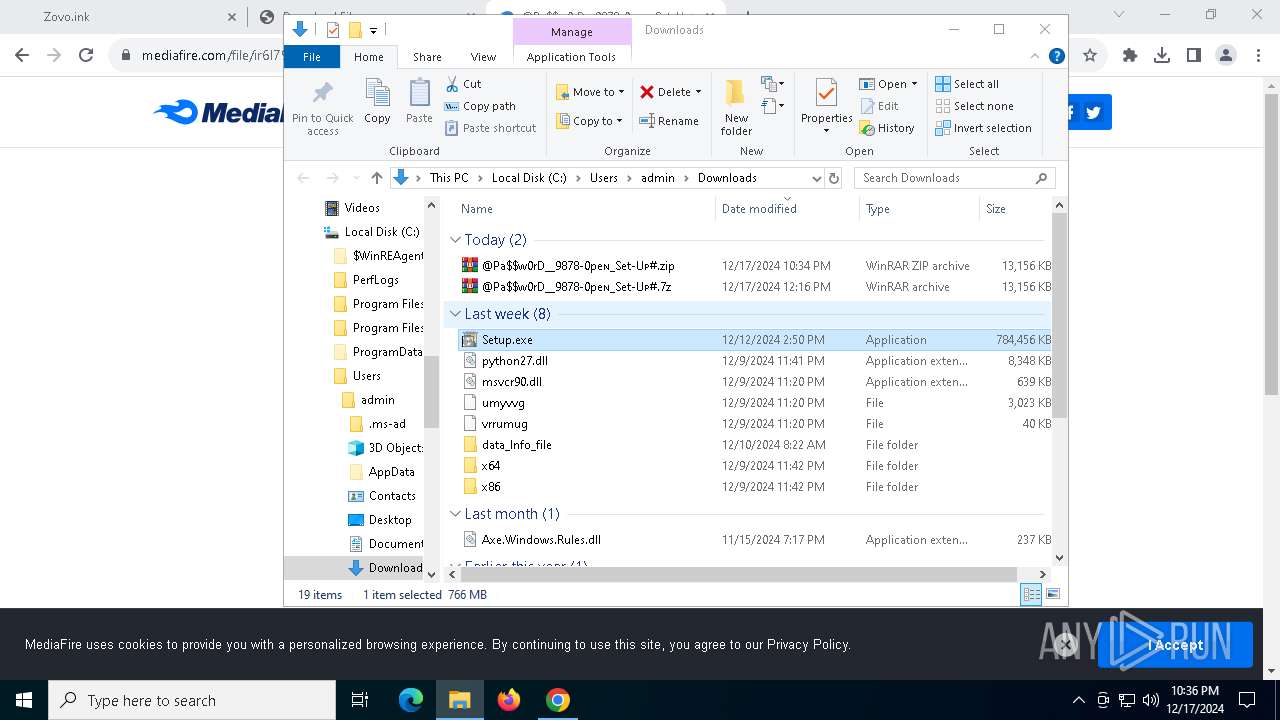Switch to the Share ribbon tab
Image resolution: width=1280 pixels, height=720 pixels.
point(427,57)
